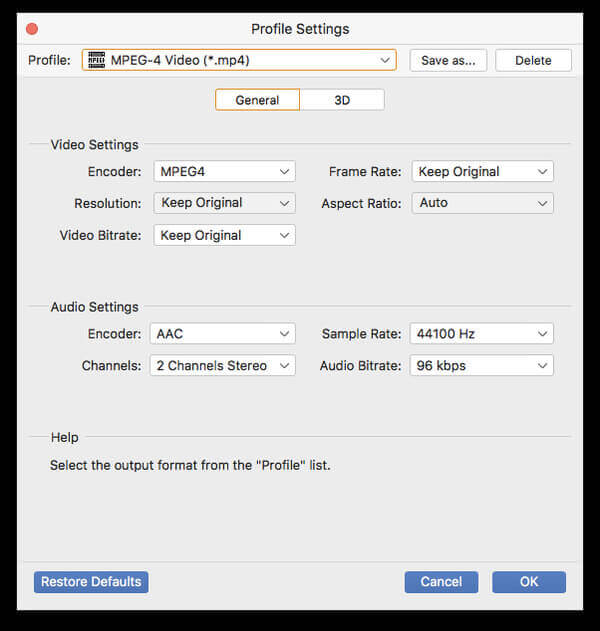
Task: Switch to the General tab
Action: (257, 100)
